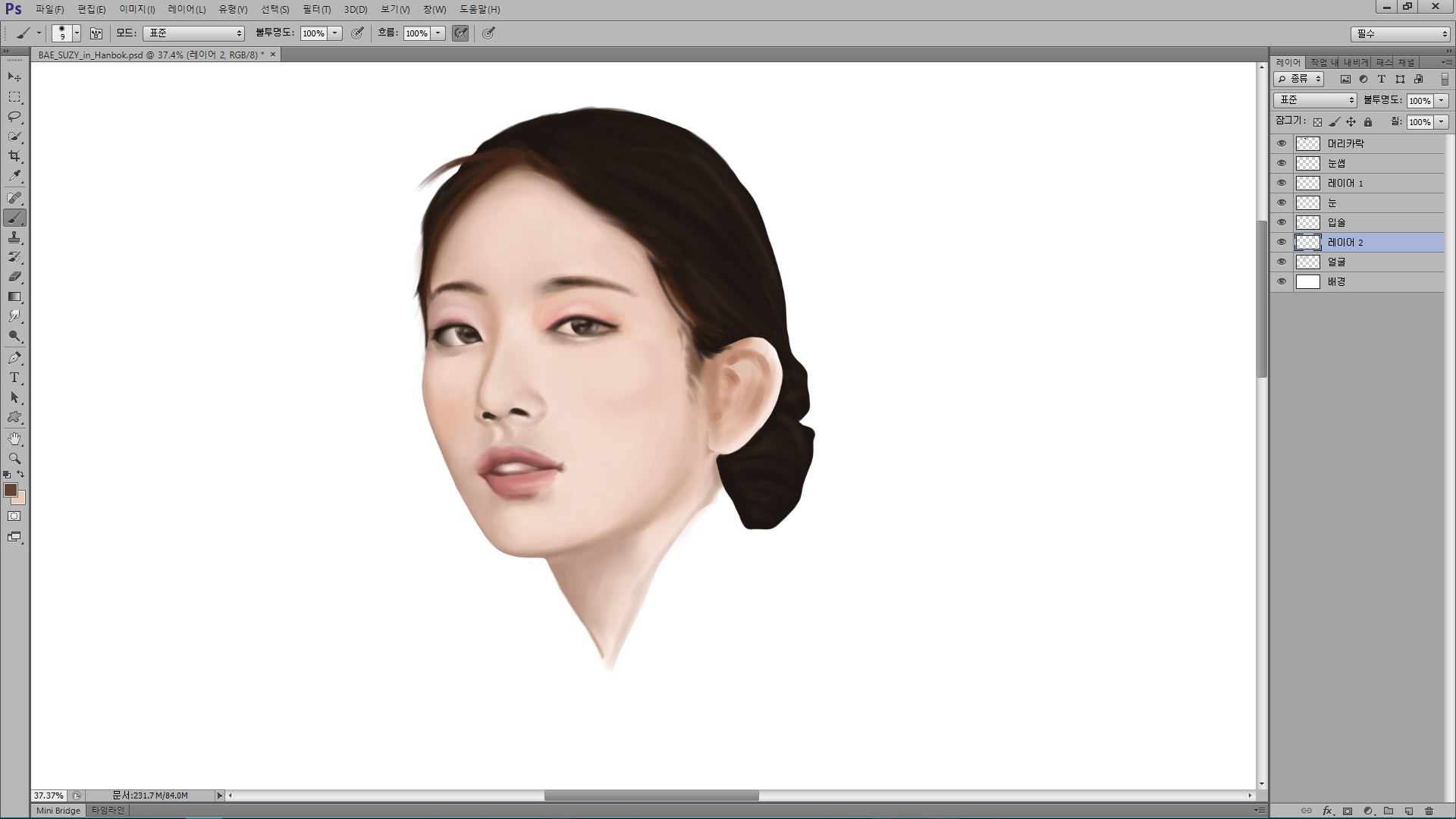The width and height of the screenshot is (1456, 819).
Task: Select the Lasso tool
Action: point(14,117)
